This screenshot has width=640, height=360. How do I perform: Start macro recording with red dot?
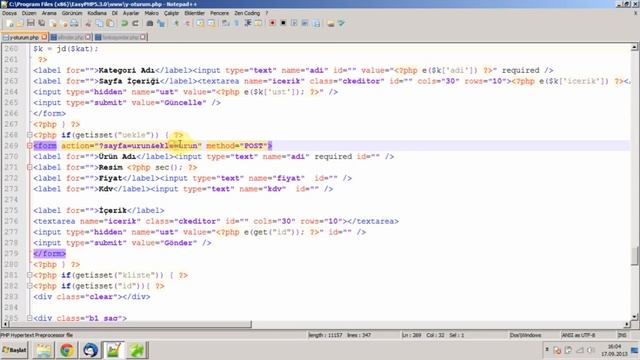272,23
